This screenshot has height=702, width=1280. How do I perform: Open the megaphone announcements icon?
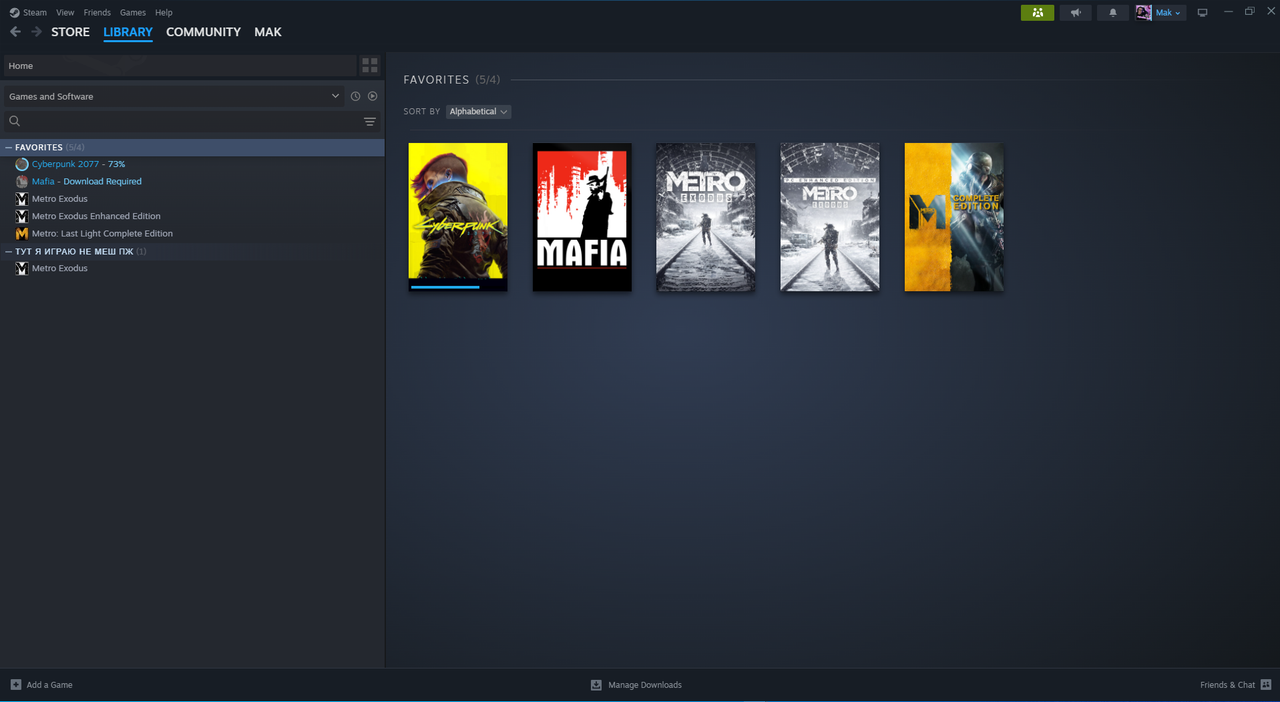point(1075,13)
